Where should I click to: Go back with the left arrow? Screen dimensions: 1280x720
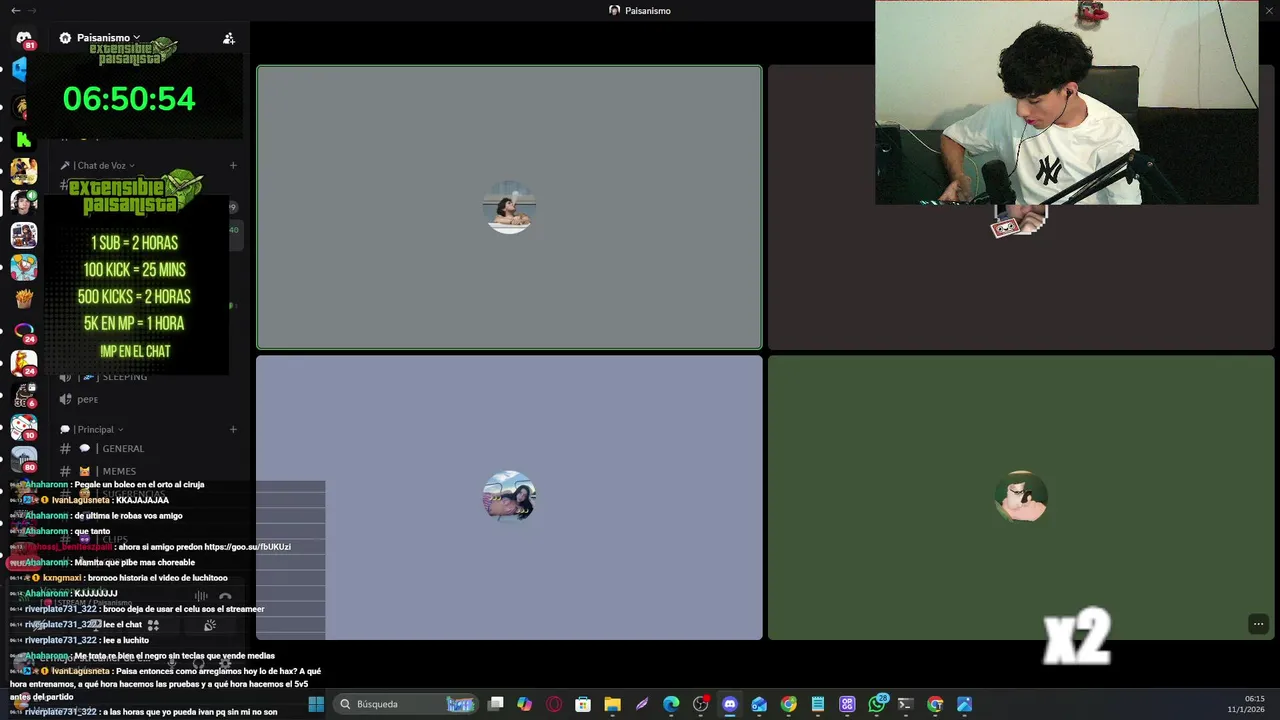(15, 10)
